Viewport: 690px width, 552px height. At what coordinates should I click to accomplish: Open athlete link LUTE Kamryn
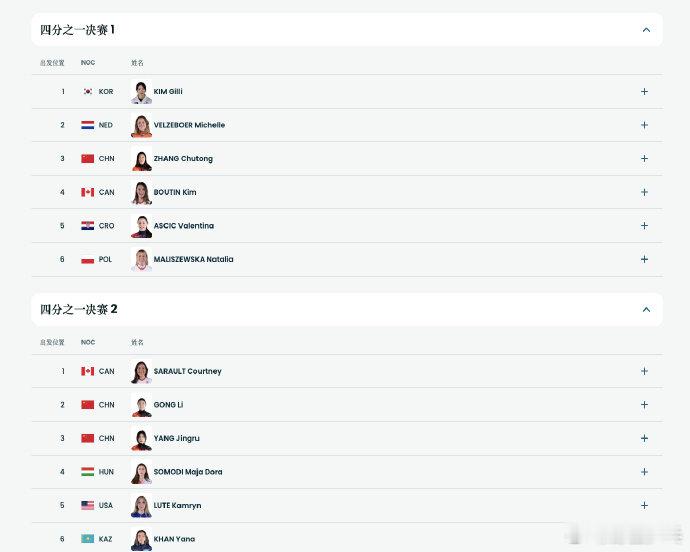[x=177, y=506]
